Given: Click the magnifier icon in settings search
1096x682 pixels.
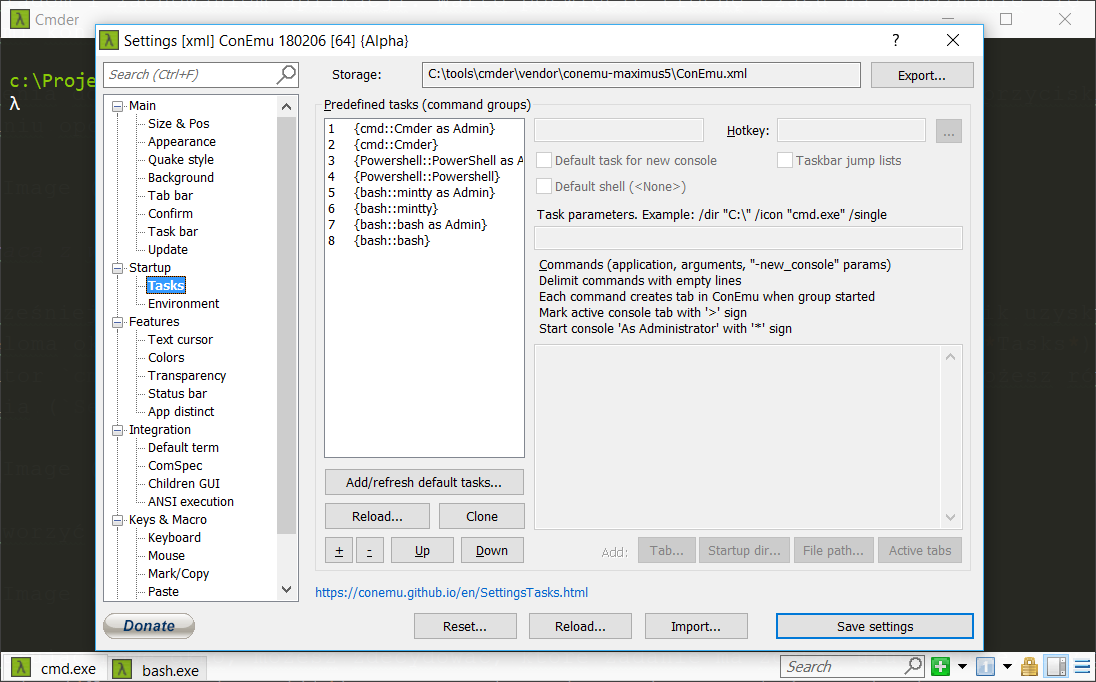Looking at the screenshot, I should [286, 74].
